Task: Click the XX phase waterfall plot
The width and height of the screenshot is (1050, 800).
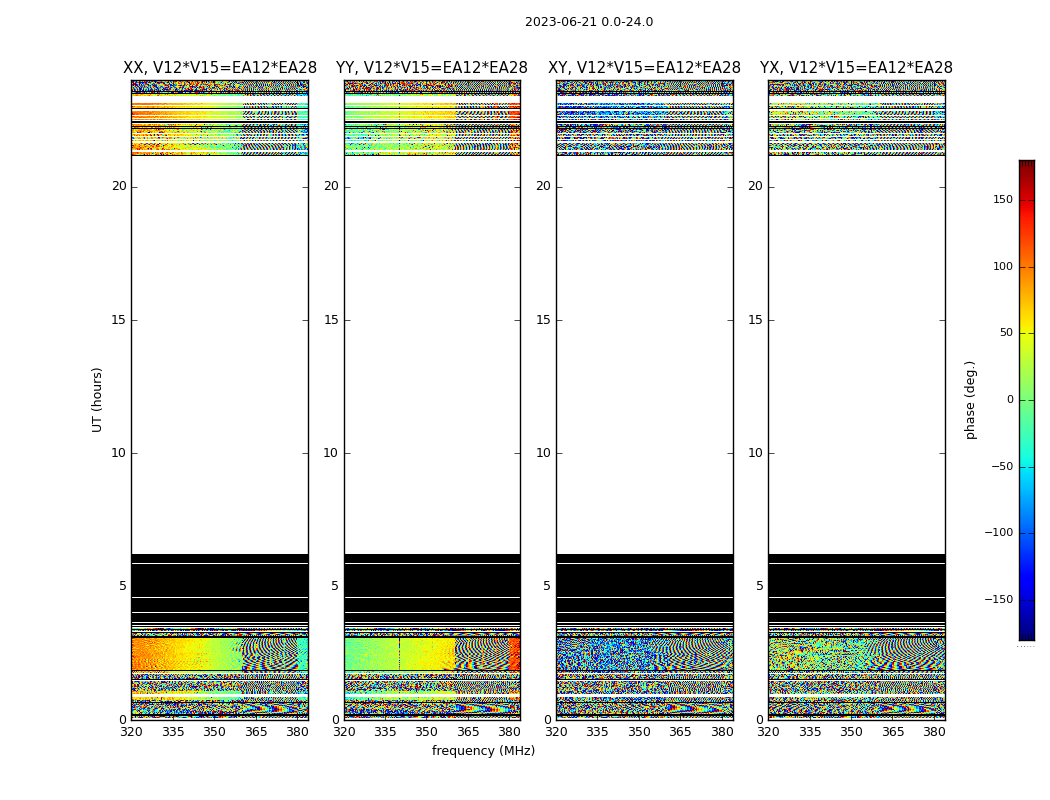Action: coord(220,400)
